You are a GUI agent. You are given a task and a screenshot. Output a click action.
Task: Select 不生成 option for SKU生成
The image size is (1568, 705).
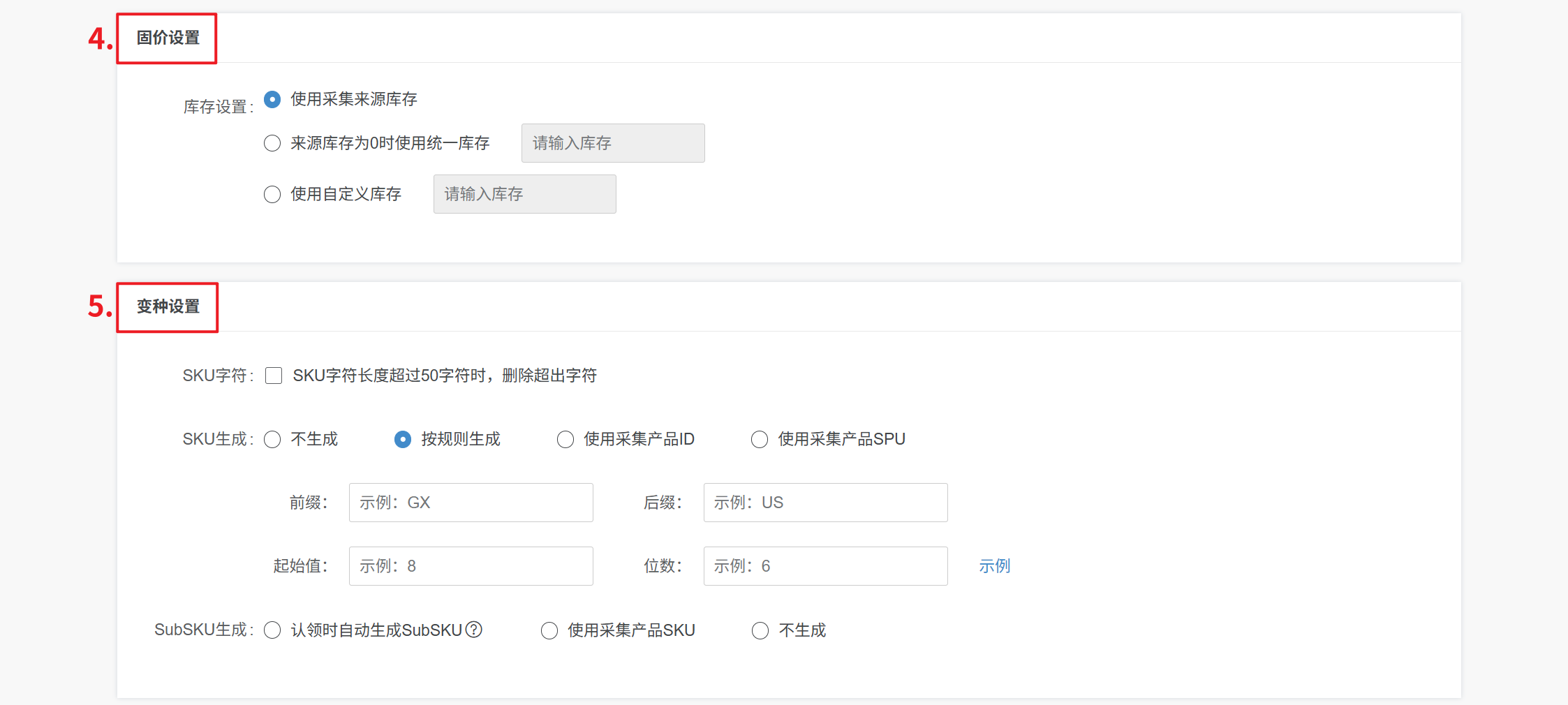click(x=272, y=439)
